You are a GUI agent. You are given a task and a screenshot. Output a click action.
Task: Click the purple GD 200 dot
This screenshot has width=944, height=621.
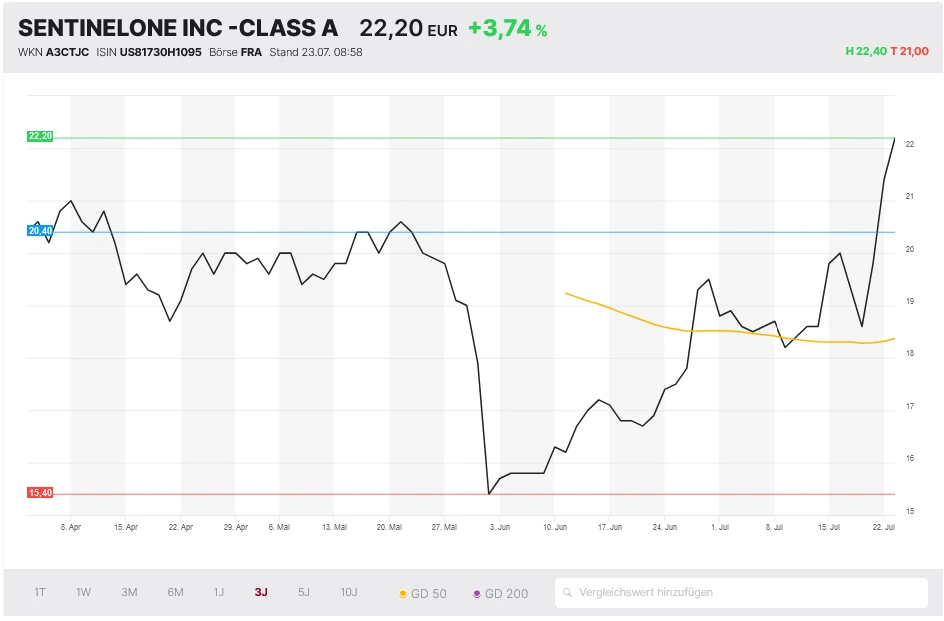point(477,594)
